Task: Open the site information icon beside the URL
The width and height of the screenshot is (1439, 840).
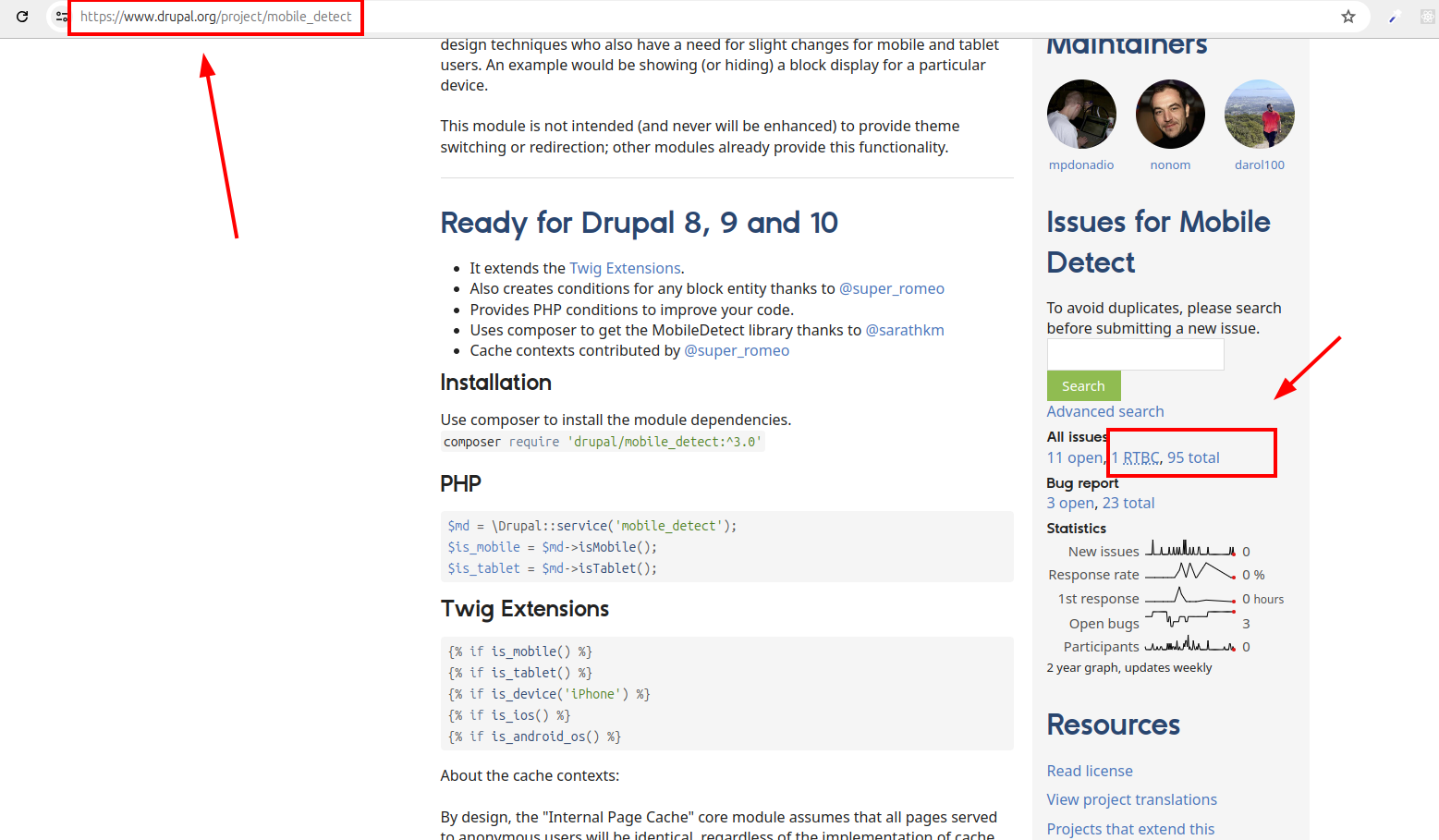Action: pos(62,17)
